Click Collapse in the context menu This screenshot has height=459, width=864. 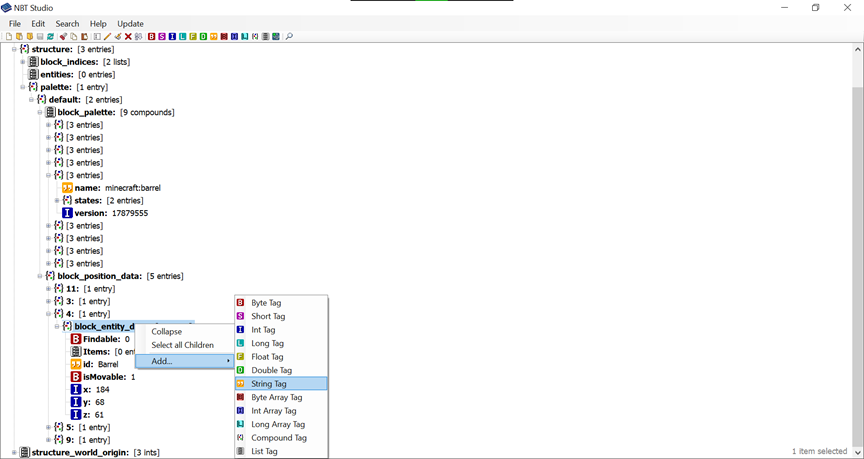click(166, 332)
